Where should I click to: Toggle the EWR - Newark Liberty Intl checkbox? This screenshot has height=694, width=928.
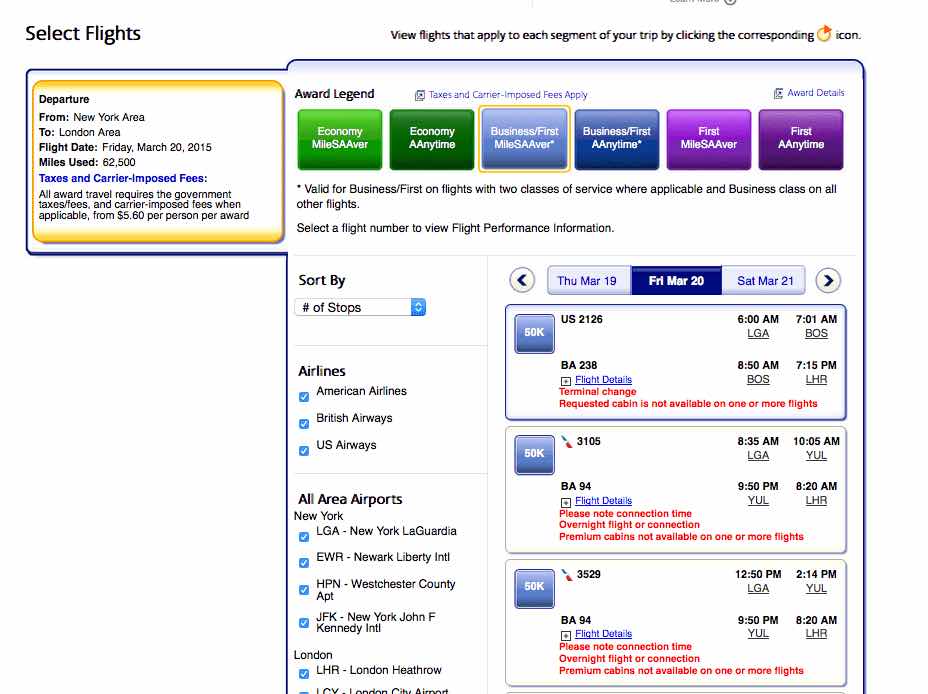click(304, 563)
